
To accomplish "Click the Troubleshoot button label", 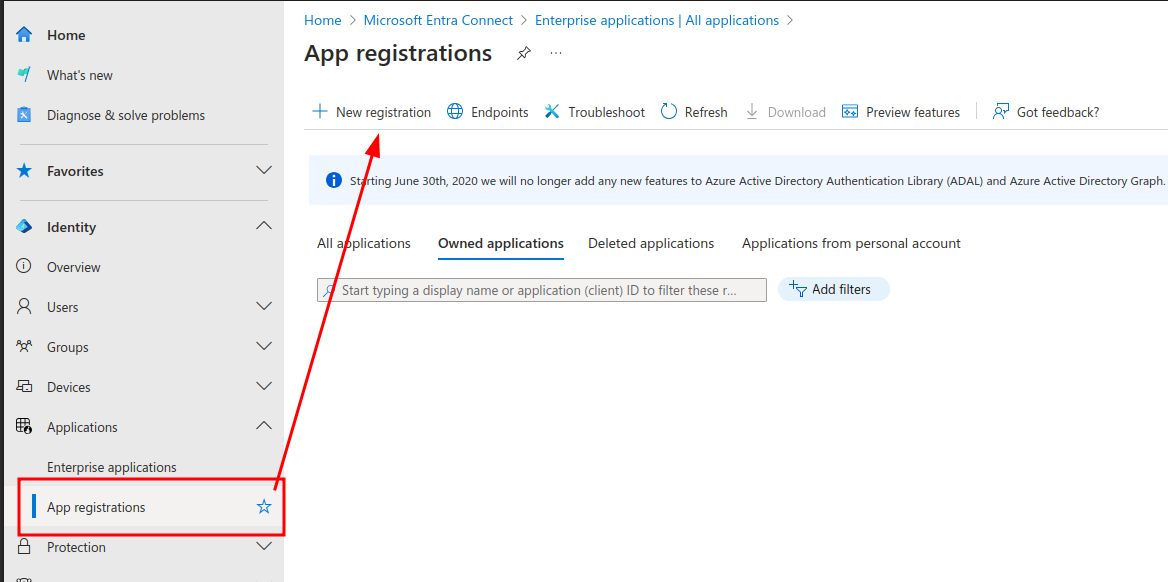I will 606,113.
